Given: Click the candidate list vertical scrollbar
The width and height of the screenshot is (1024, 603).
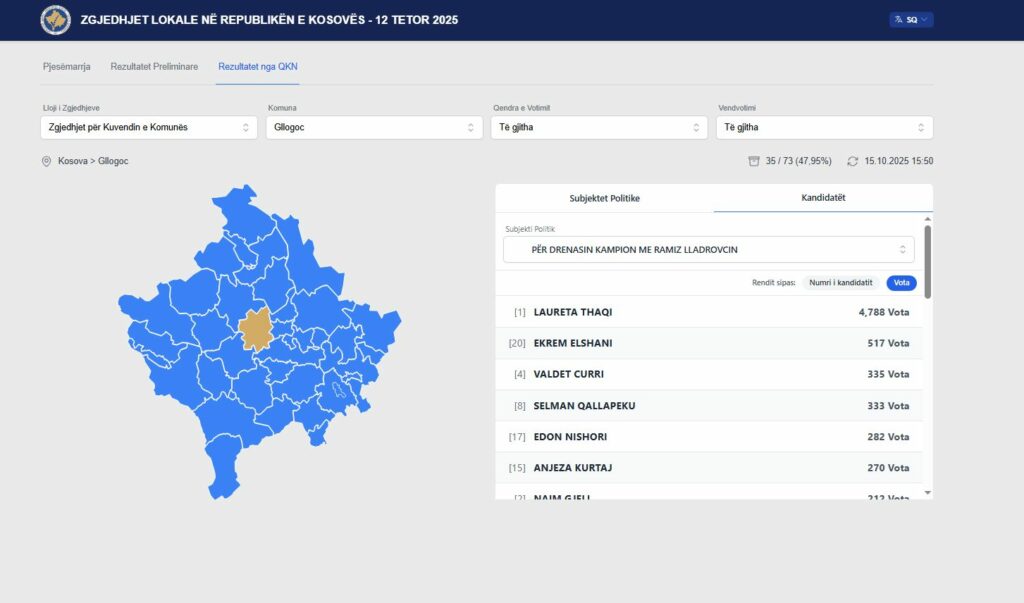Looking at the screenshot, I should pyautogui.click(x=928, y=262).
